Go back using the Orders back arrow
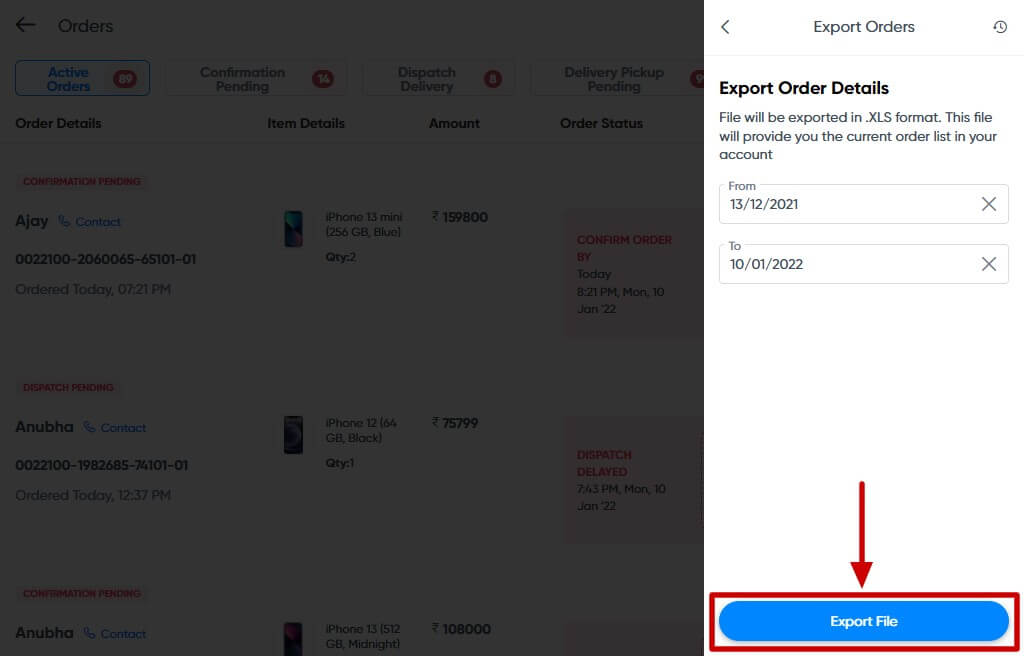The image size is (1024, 656). tap(24, 25)
